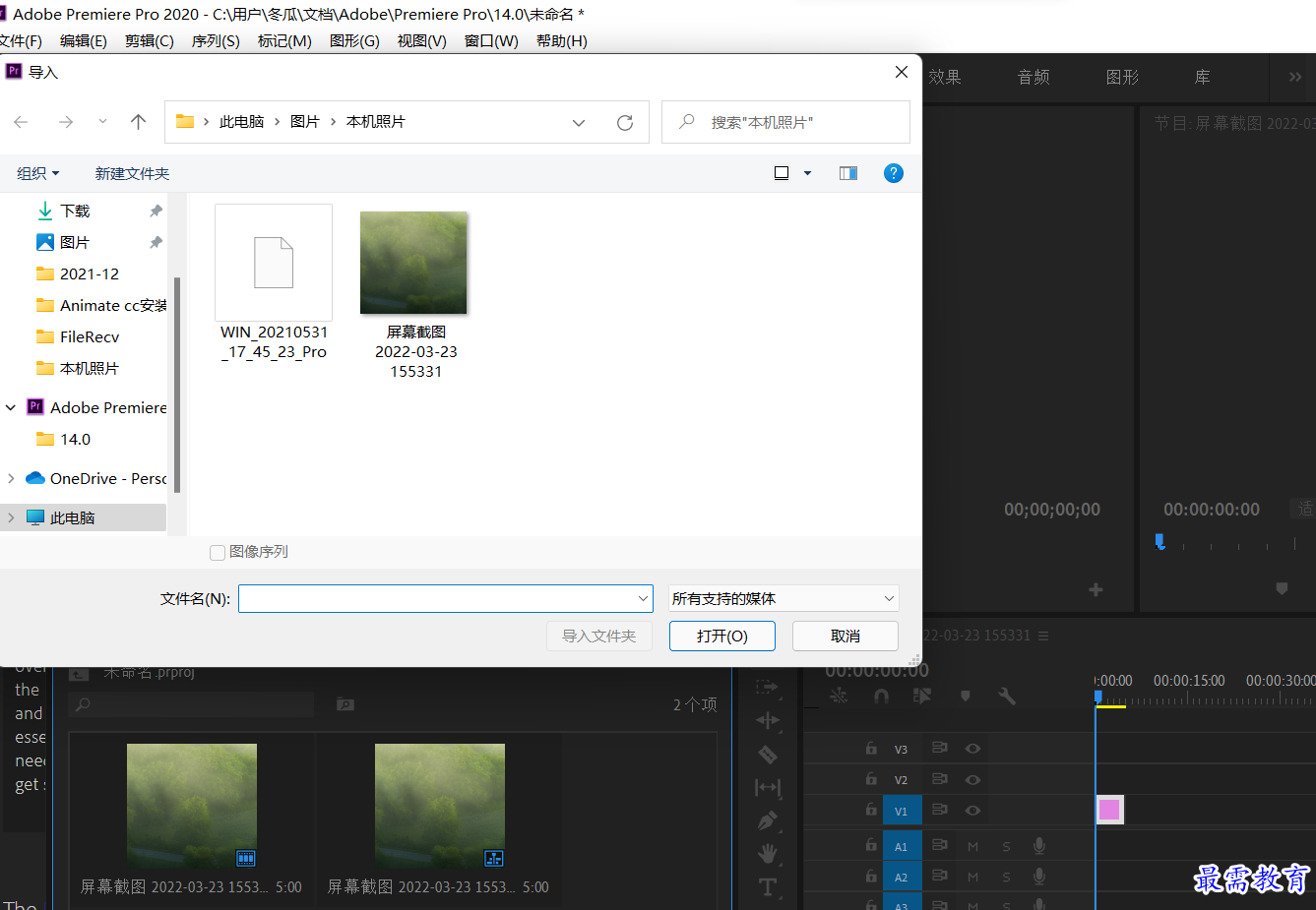Switch to the 音频 workspace tab
The image size is (1316, 910).
tap(1034, 77)
